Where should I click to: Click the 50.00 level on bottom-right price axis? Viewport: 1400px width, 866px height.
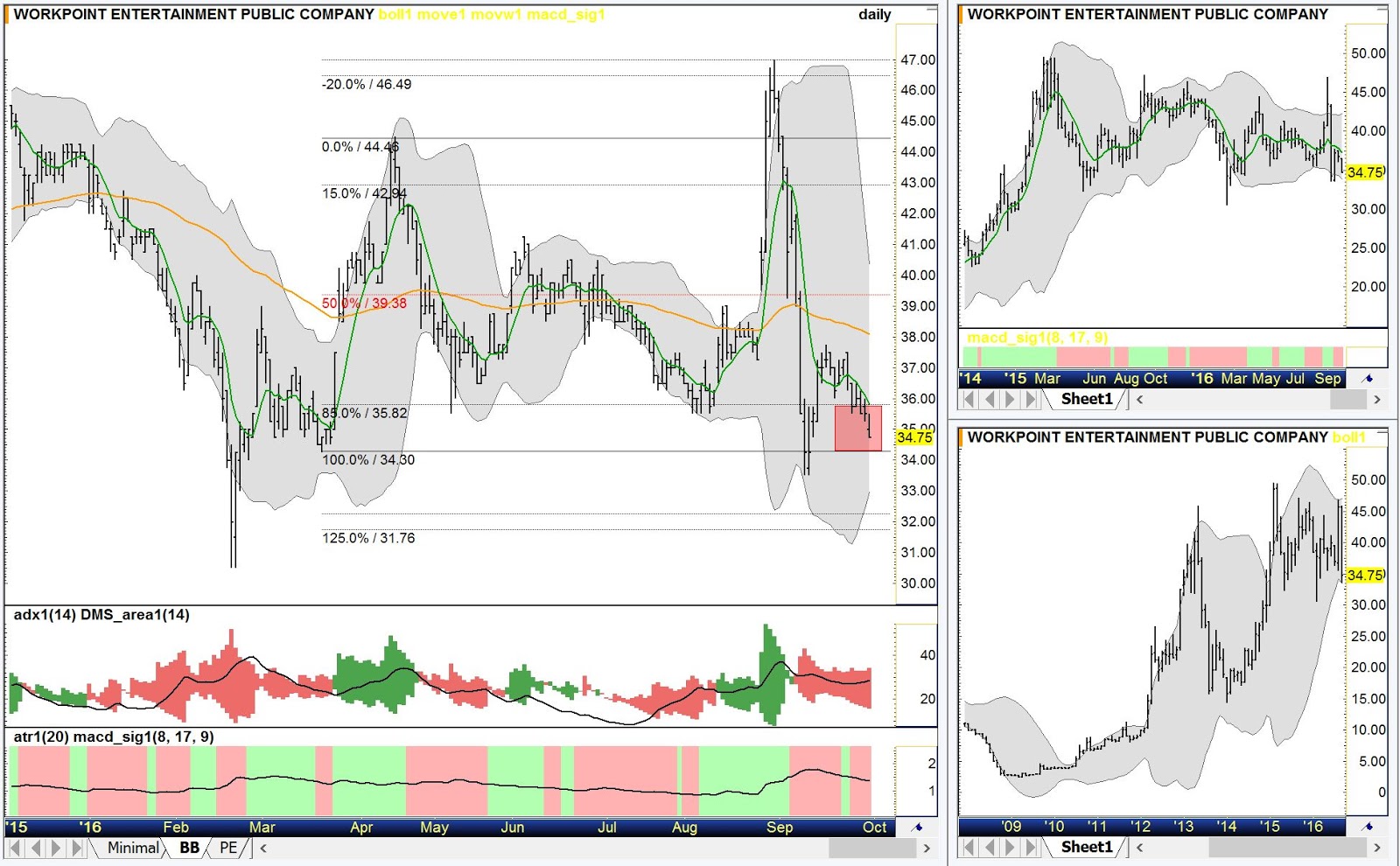(x=1368, y=480)
